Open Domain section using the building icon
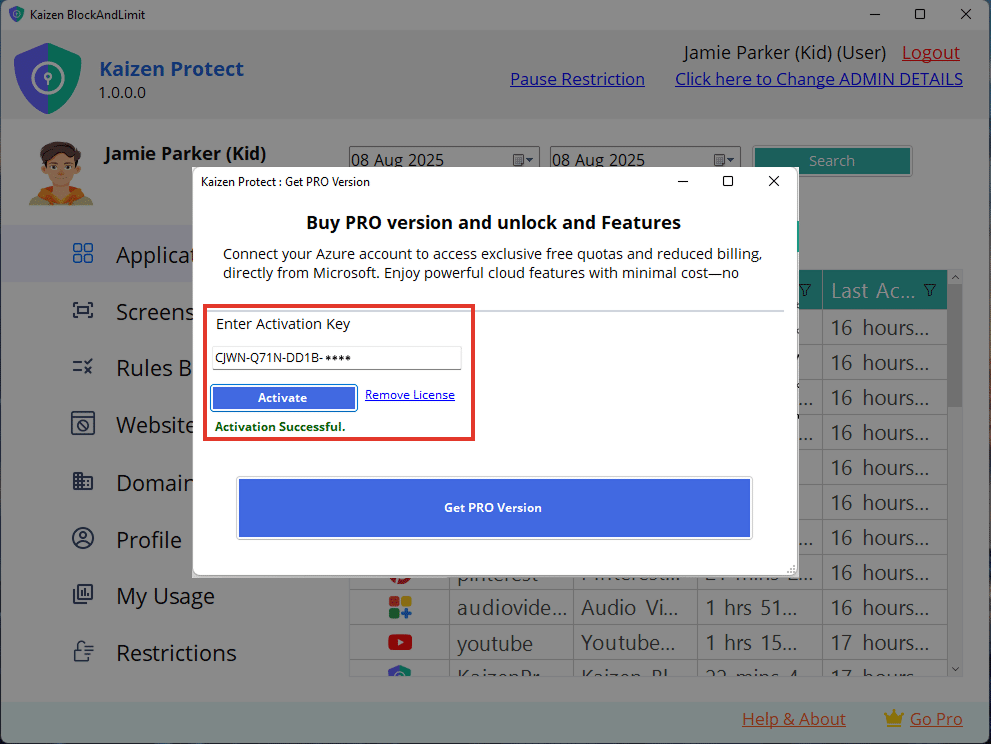The height and width of the screenshot is (744, 991). [83, 482]
